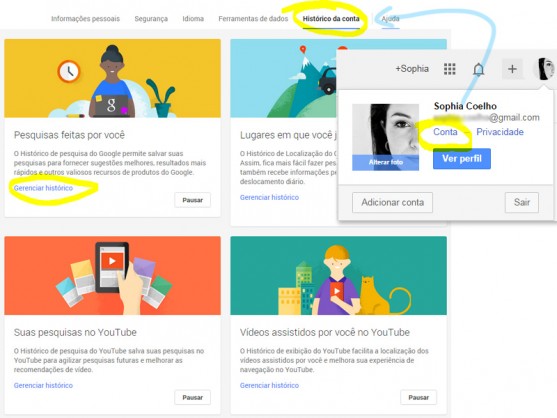Pause Vídeos assistidos por você no YouTube
The width and height of the screenshot is (557, 418).
pos(418,397)
